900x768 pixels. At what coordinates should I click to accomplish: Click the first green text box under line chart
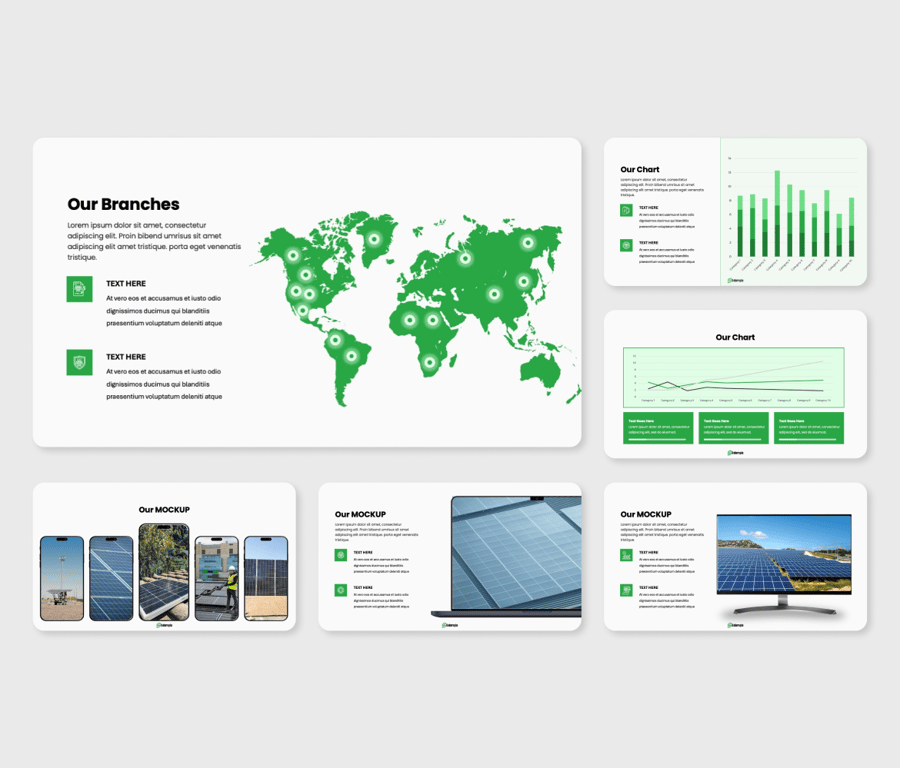pyautogui.click(x=658, y=428)
